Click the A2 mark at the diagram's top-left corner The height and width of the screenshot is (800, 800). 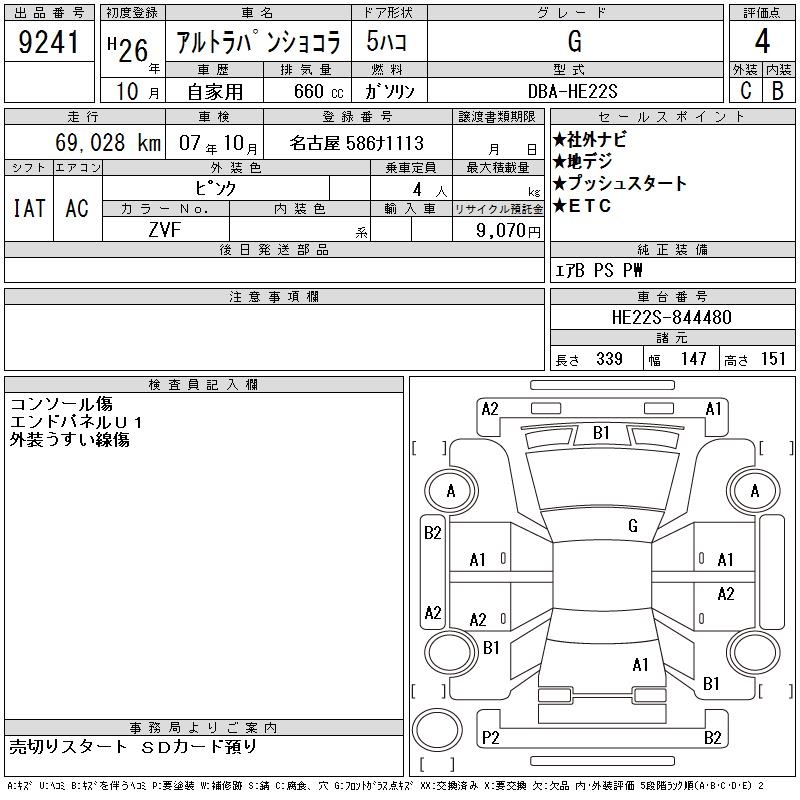pyautogui.click(x=490, y=408)
